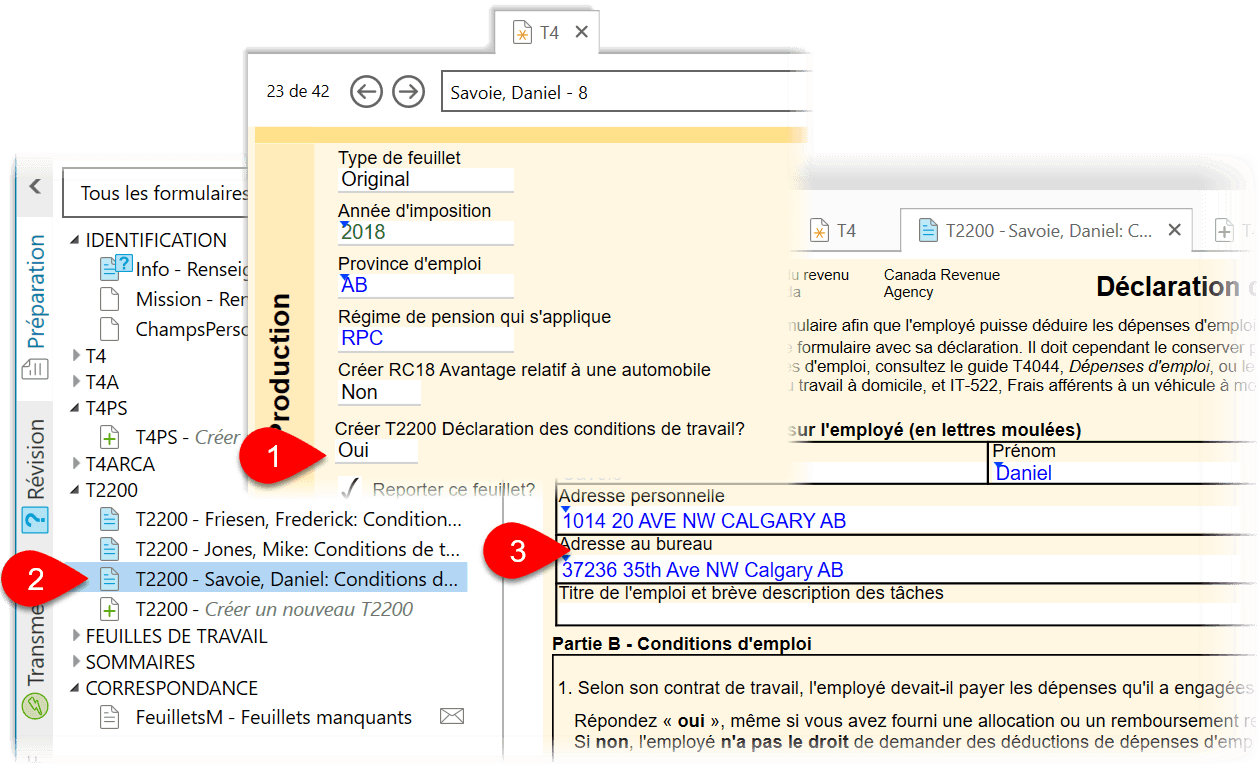Collapse the sidebar with chevron arrow
Image resolution: width=1260 pixels, height=769 pixels.
click(x=35, y=186)
